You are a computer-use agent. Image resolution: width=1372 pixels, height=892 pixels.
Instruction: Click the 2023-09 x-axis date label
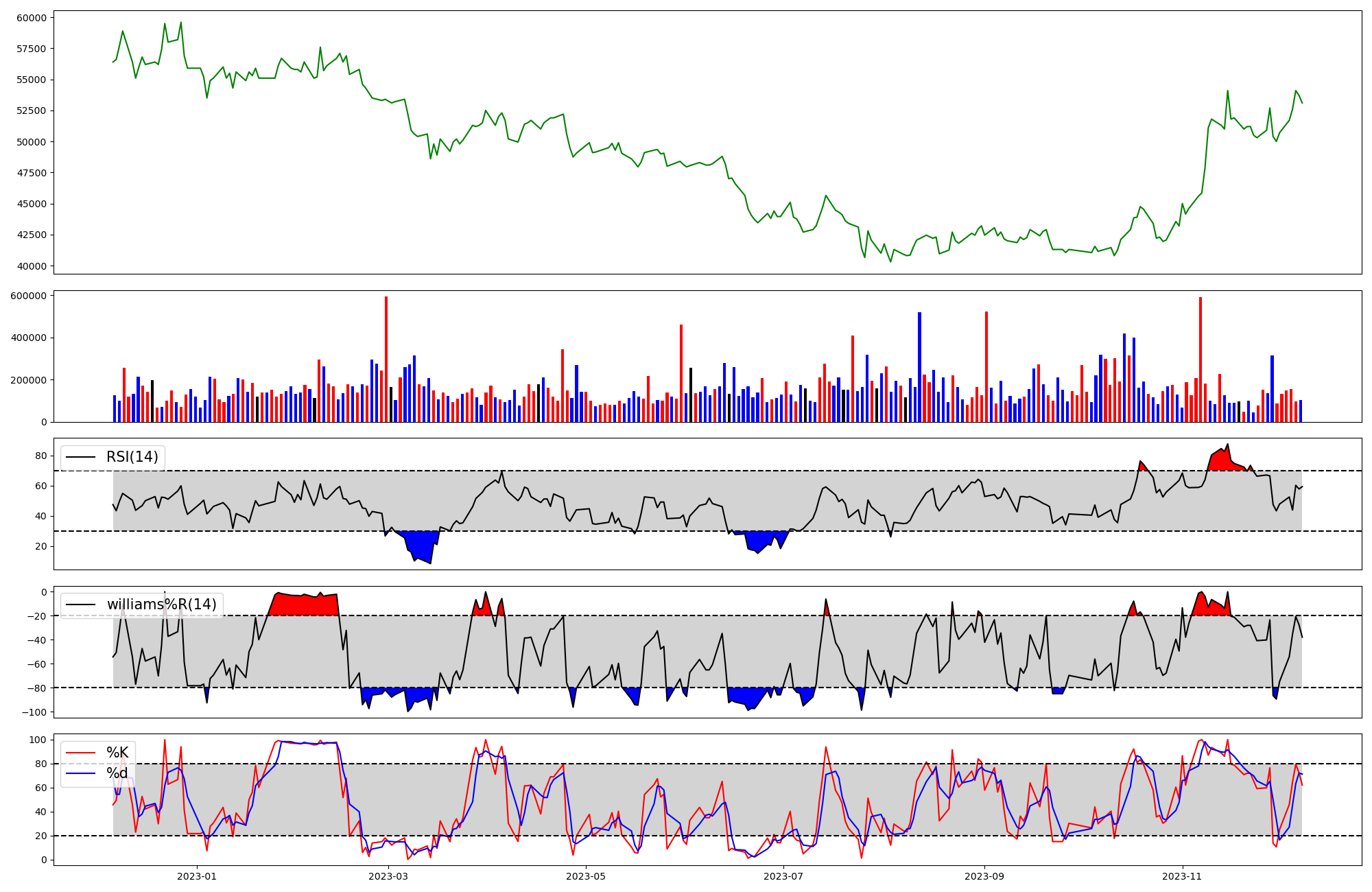coord(984,876)
